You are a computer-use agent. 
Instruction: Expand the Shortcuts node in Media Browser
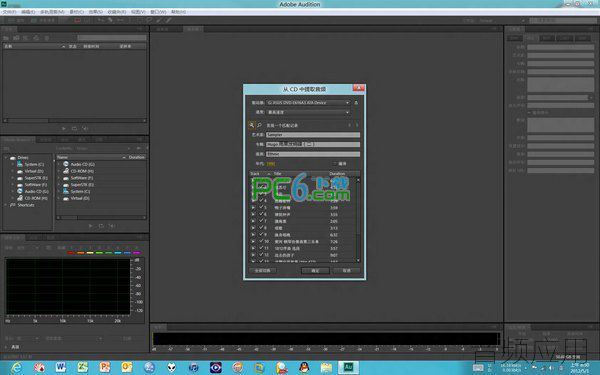point(5,205)
